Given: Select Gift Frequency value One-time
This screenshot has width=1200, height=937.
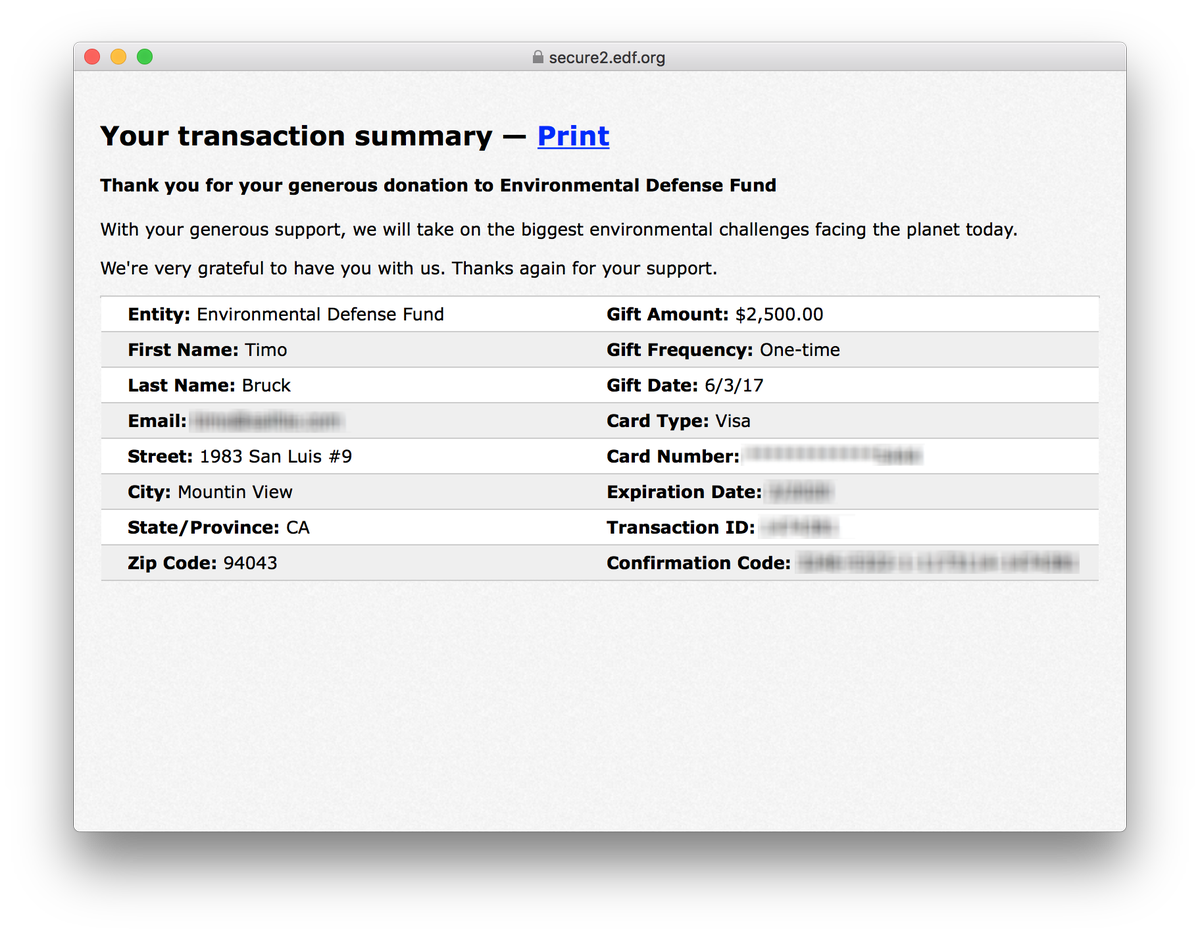Looking at the screenshot, I should click(800, 350).
